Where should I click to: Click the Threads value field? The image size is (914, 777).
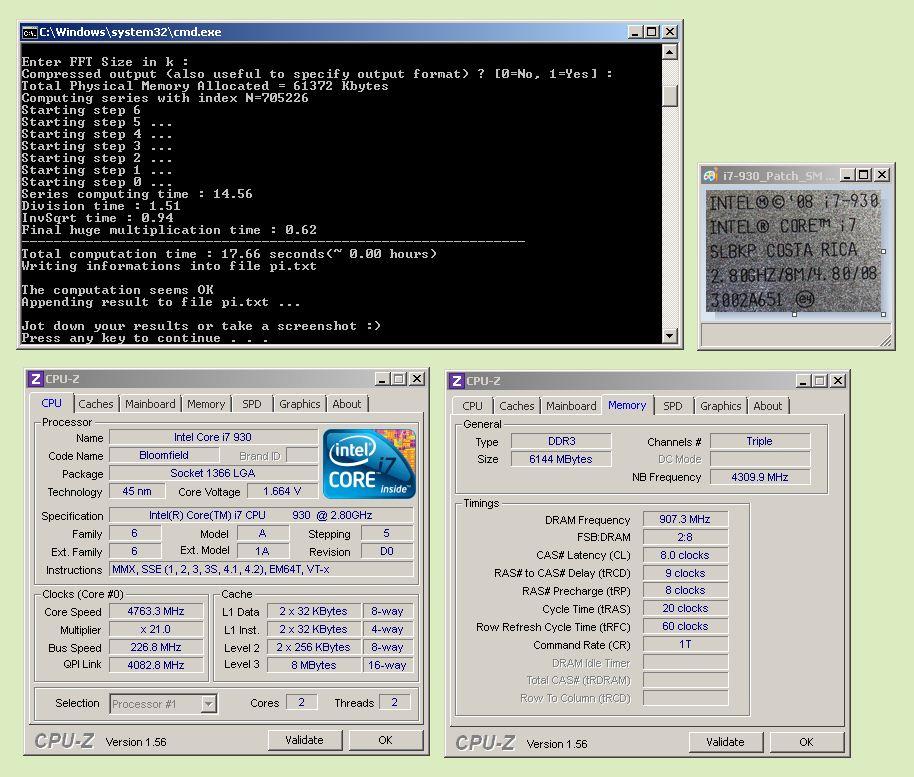(x=395, y=702)
